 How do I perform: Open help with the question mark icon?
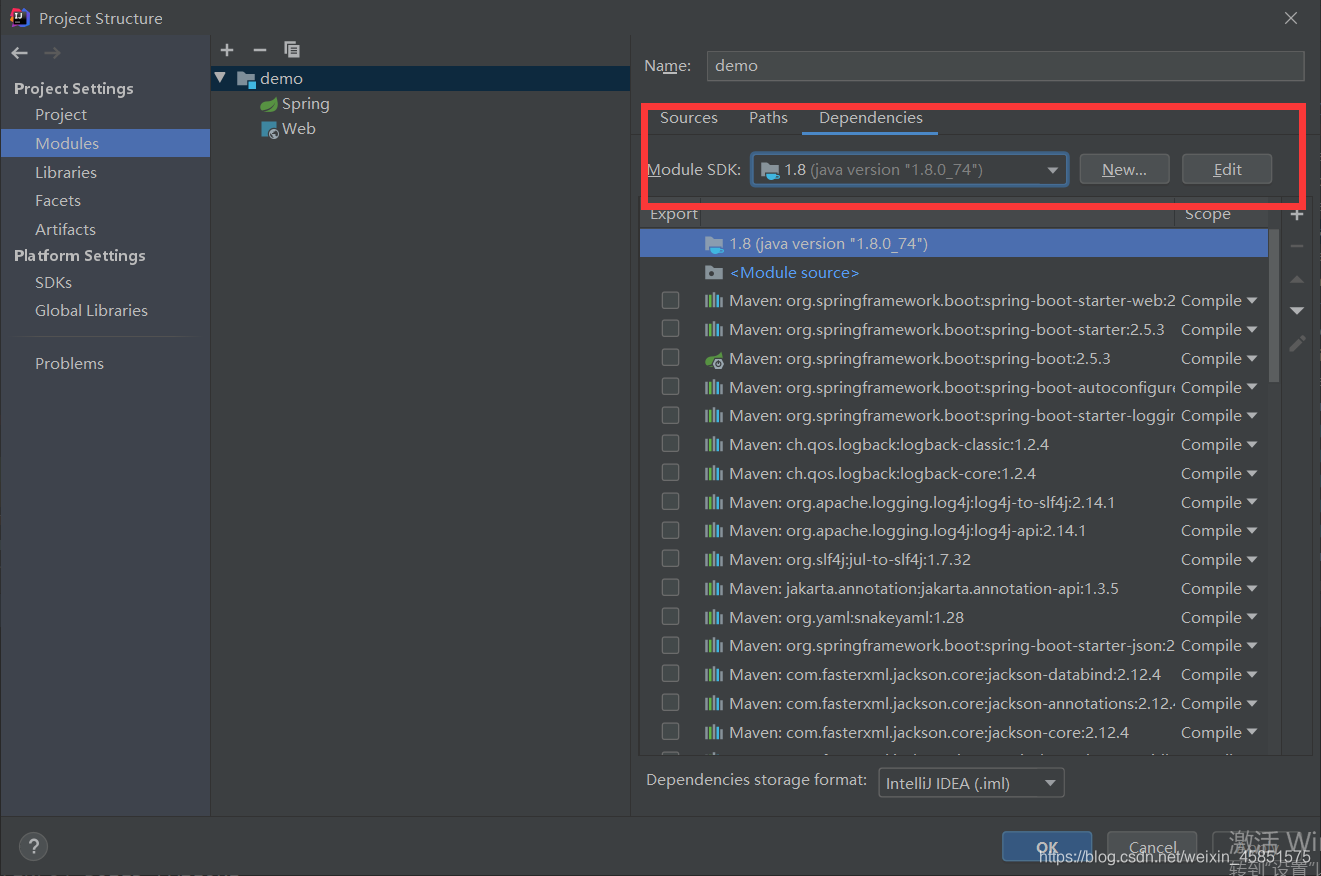[x=33, y=847]
